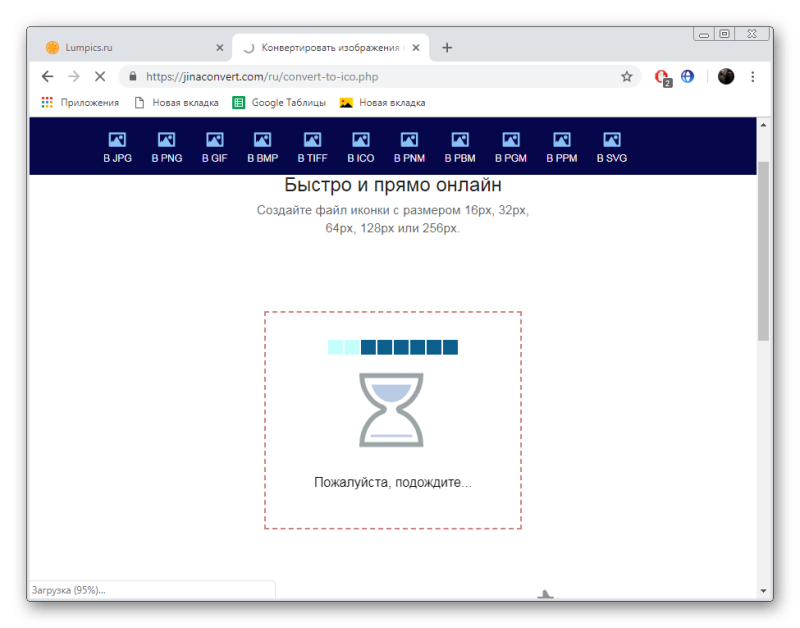Close the Lumpics.ru tab

coord(220,47)
